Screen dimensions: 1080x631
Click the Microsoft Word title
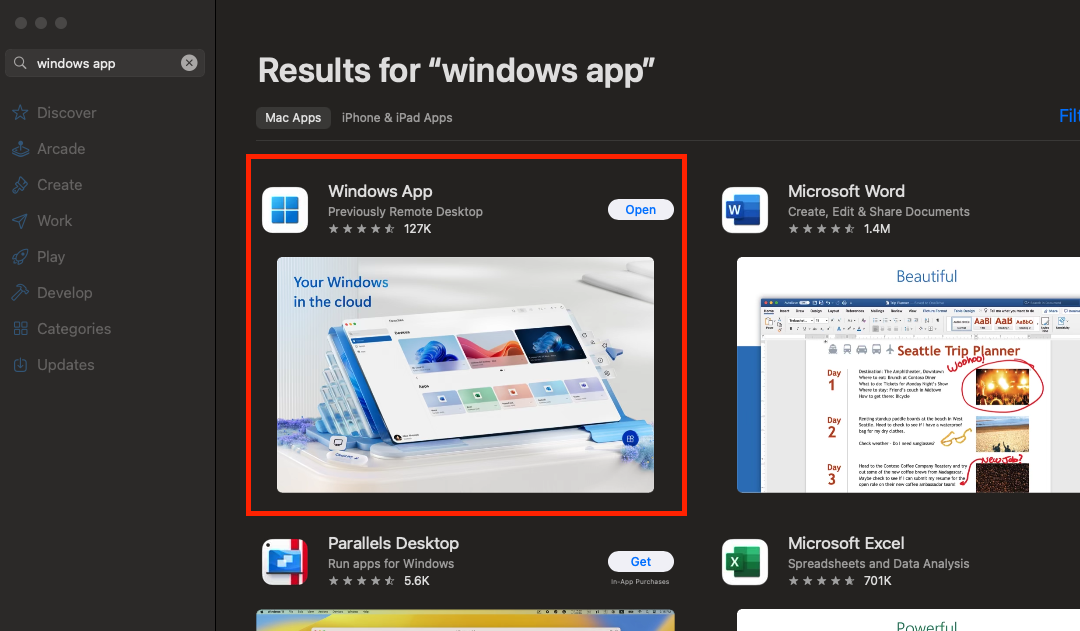click(846, 191)
